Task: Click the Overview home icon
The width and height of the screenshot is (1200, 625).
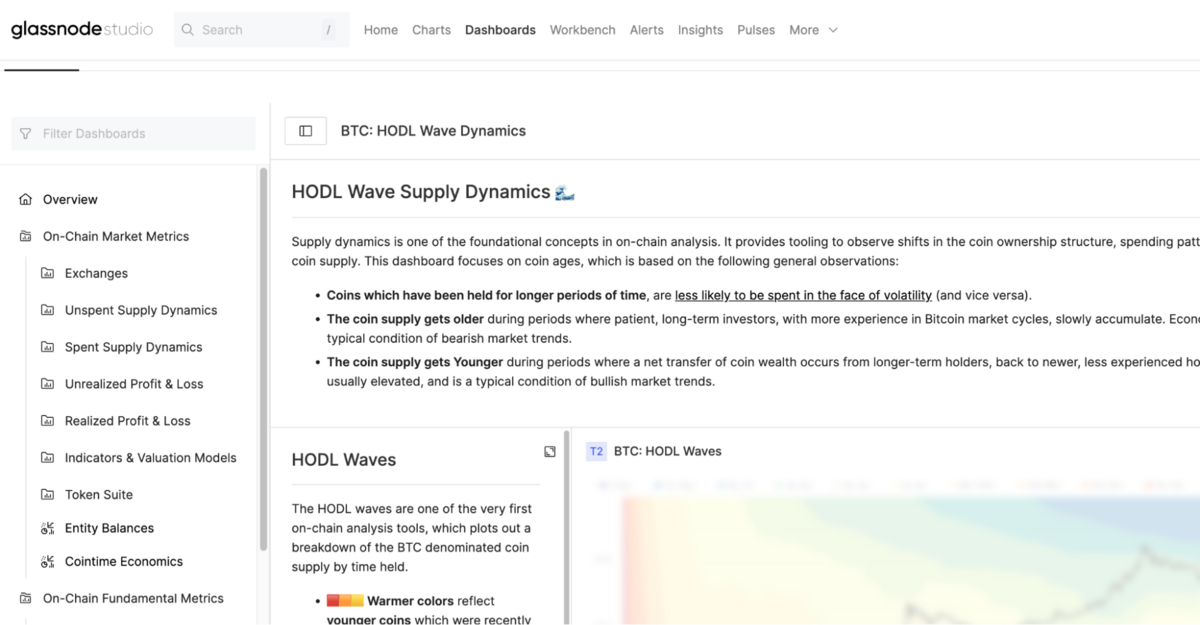Action: point(26,200)
